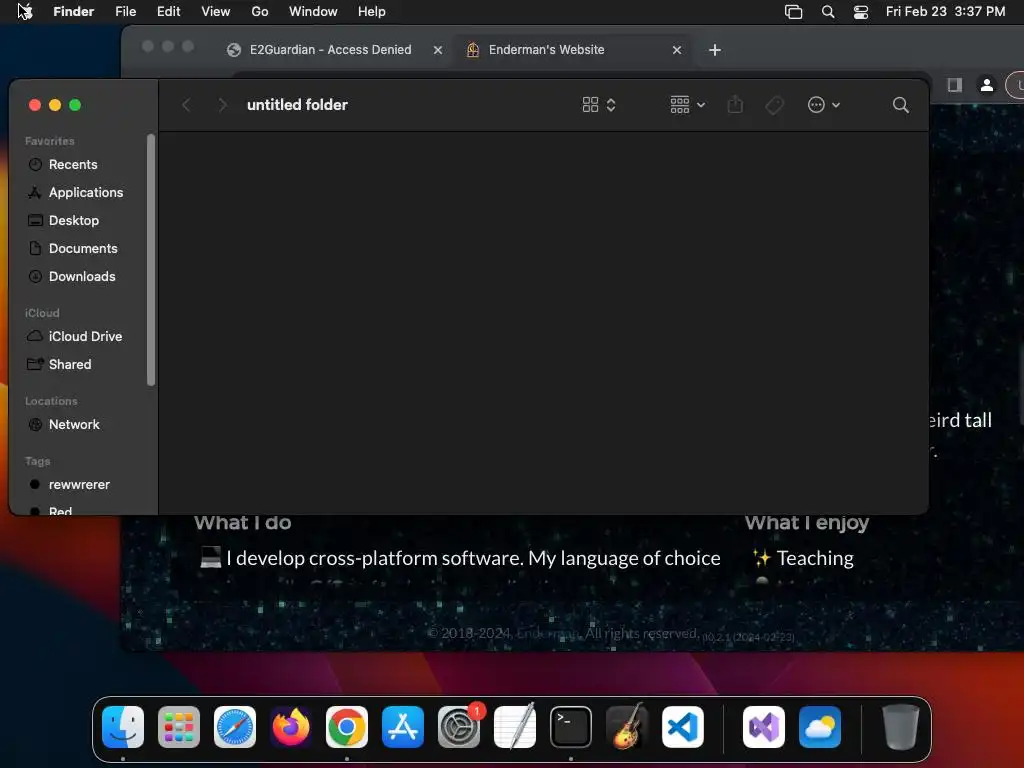
Task: Close the Enderman's Website tab
Action: [x=677, y=50]
